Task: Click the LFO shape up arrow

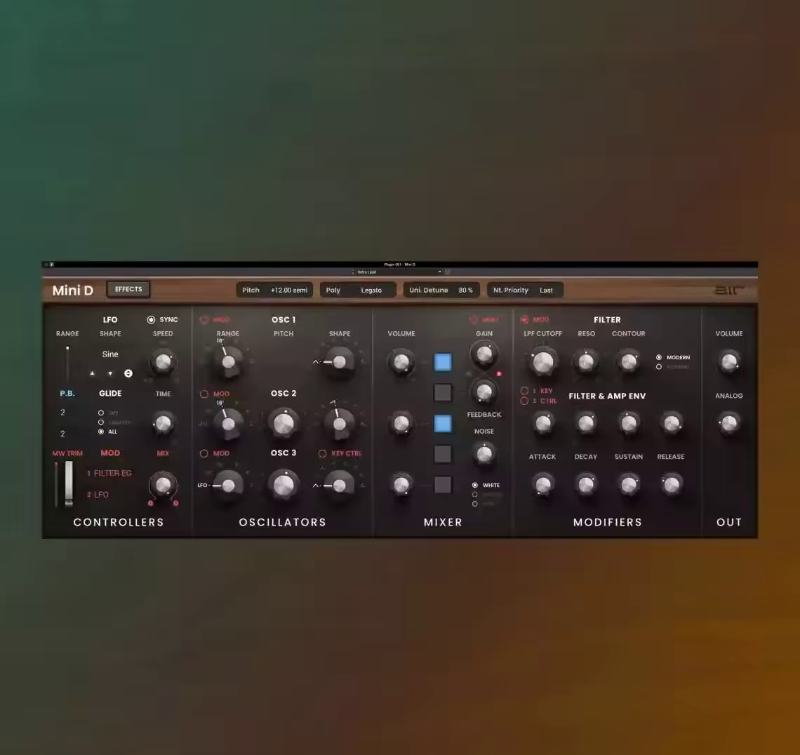Action: pos(92,373)
